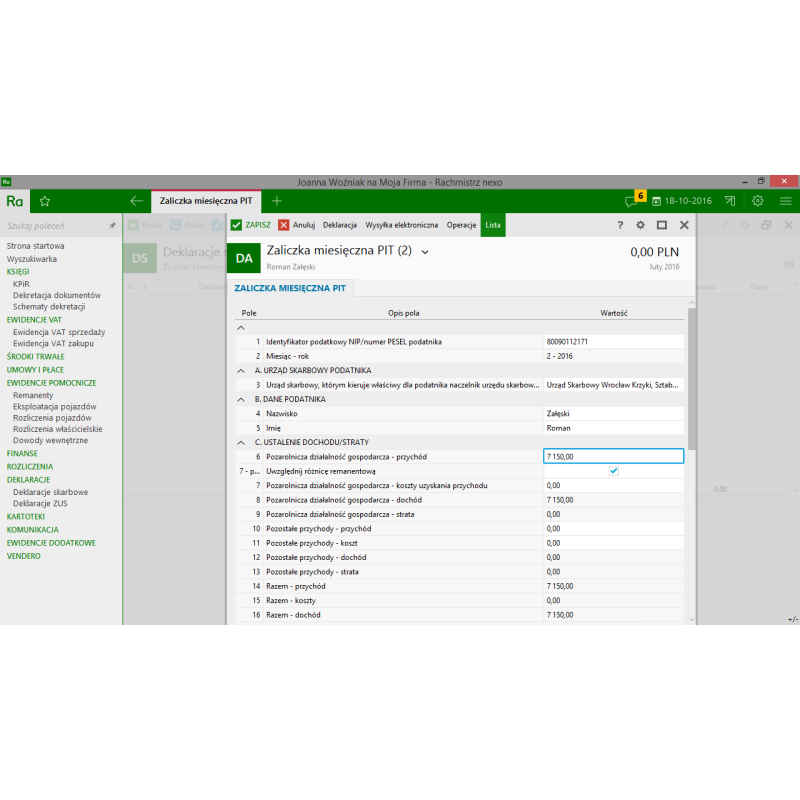Click the help question mark icon
800x800 pixels.
point(620,225)
